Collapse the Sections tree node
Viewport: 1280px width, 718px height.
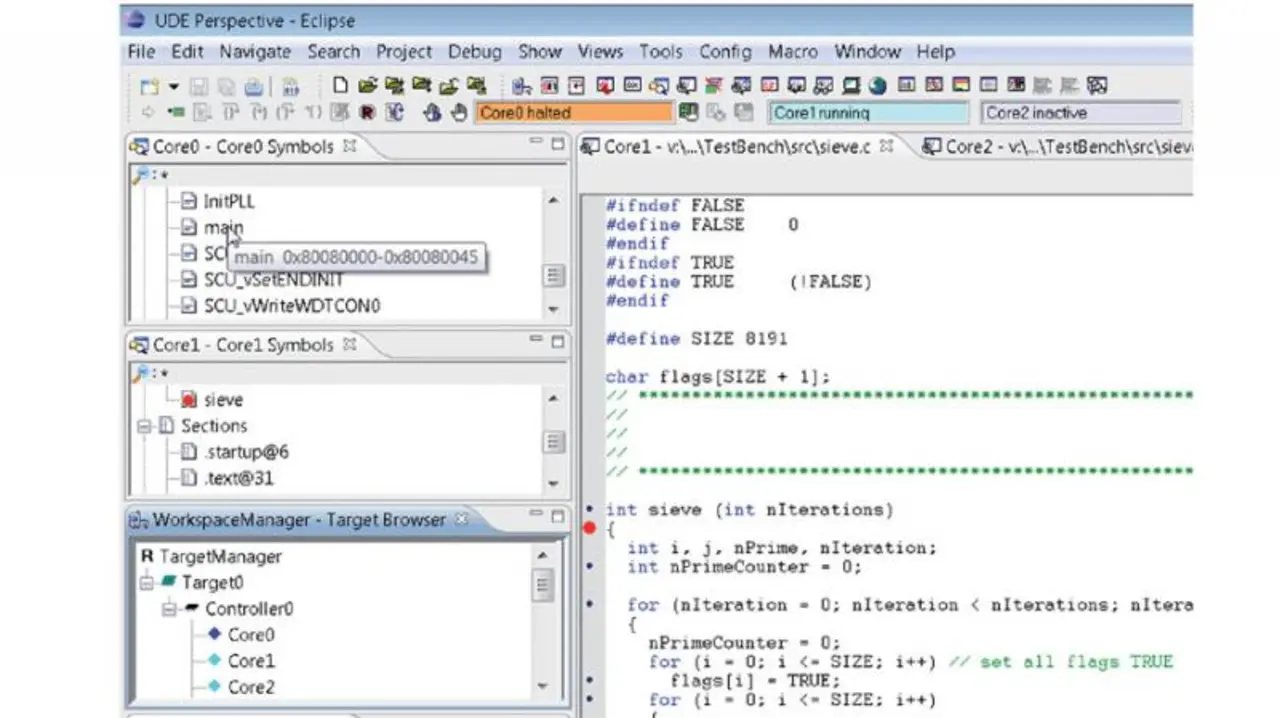(x=145, y=426)
